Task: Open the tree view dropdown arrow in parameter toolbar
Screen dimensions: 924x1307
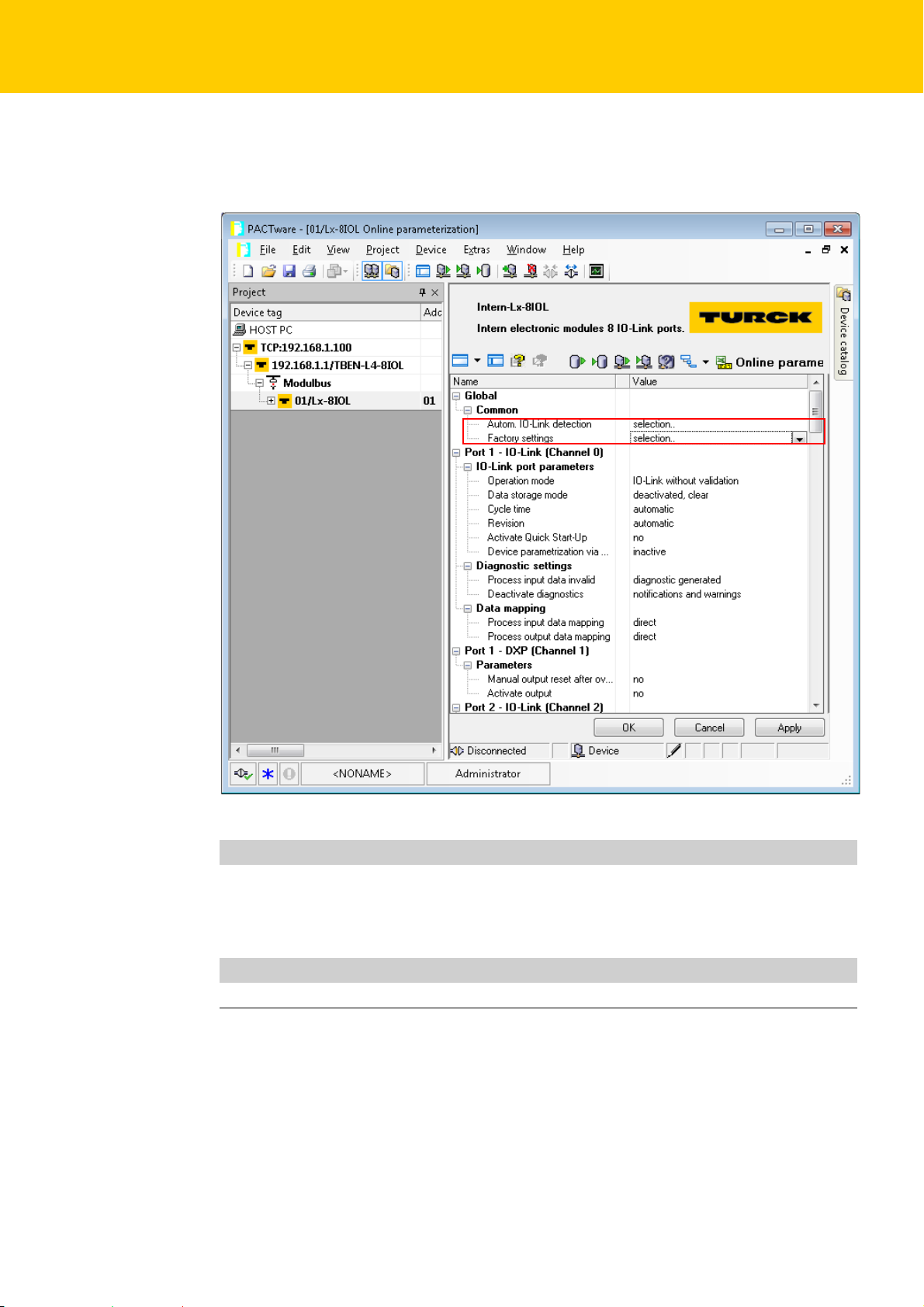Action: pos(706,361)
